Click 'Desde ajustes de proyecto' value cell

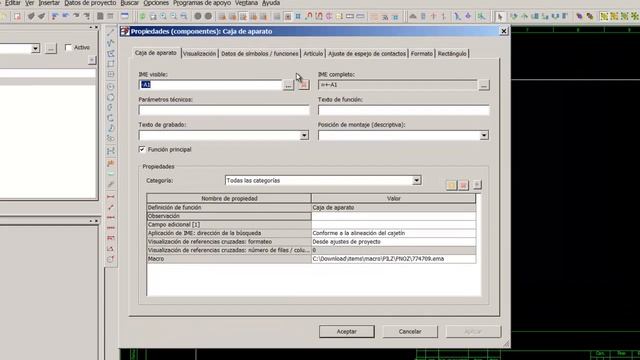pos(393,242)
